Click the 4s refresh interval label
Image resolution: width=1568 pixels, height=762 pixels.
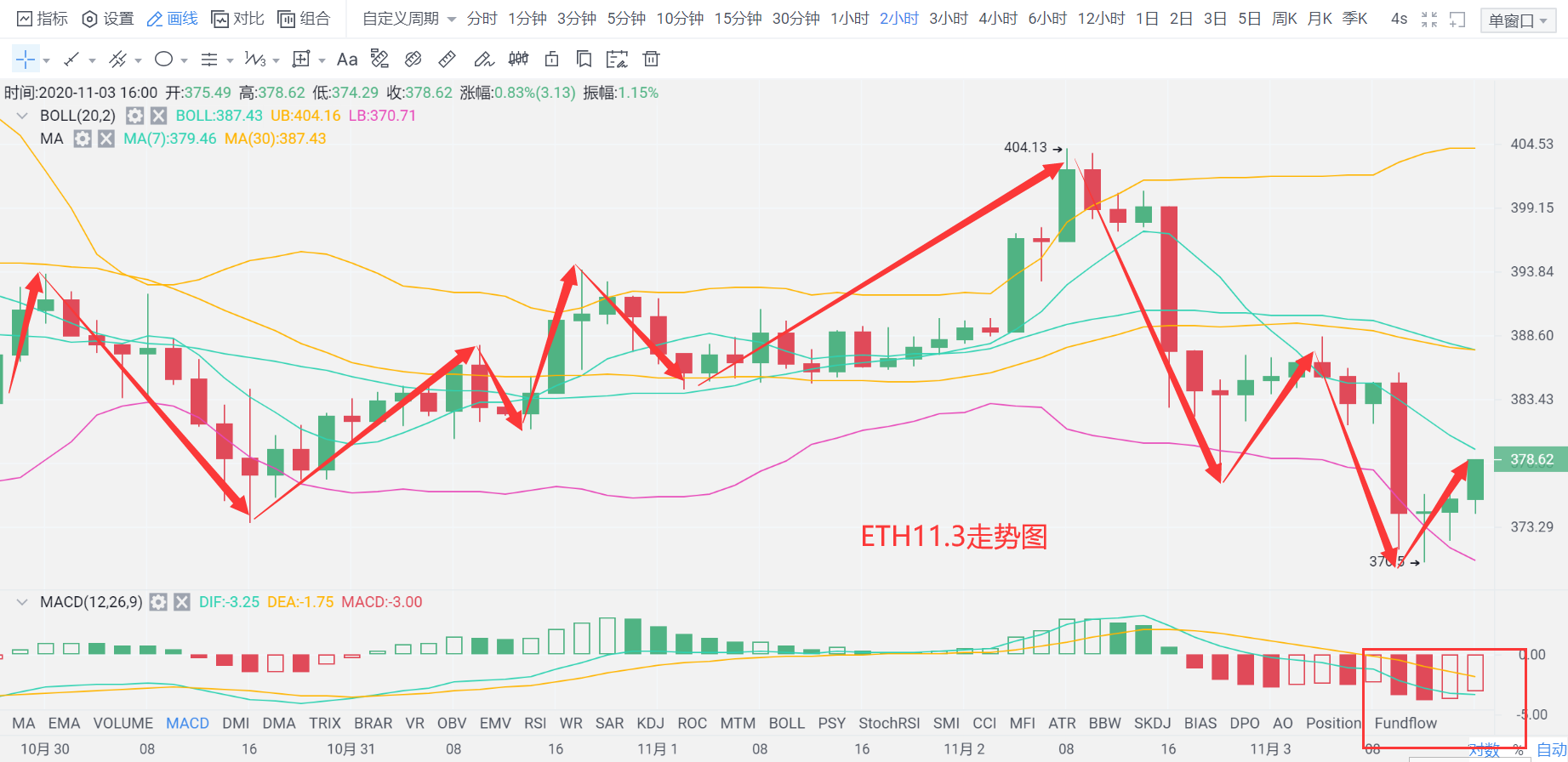click(x=1399, y=19)
